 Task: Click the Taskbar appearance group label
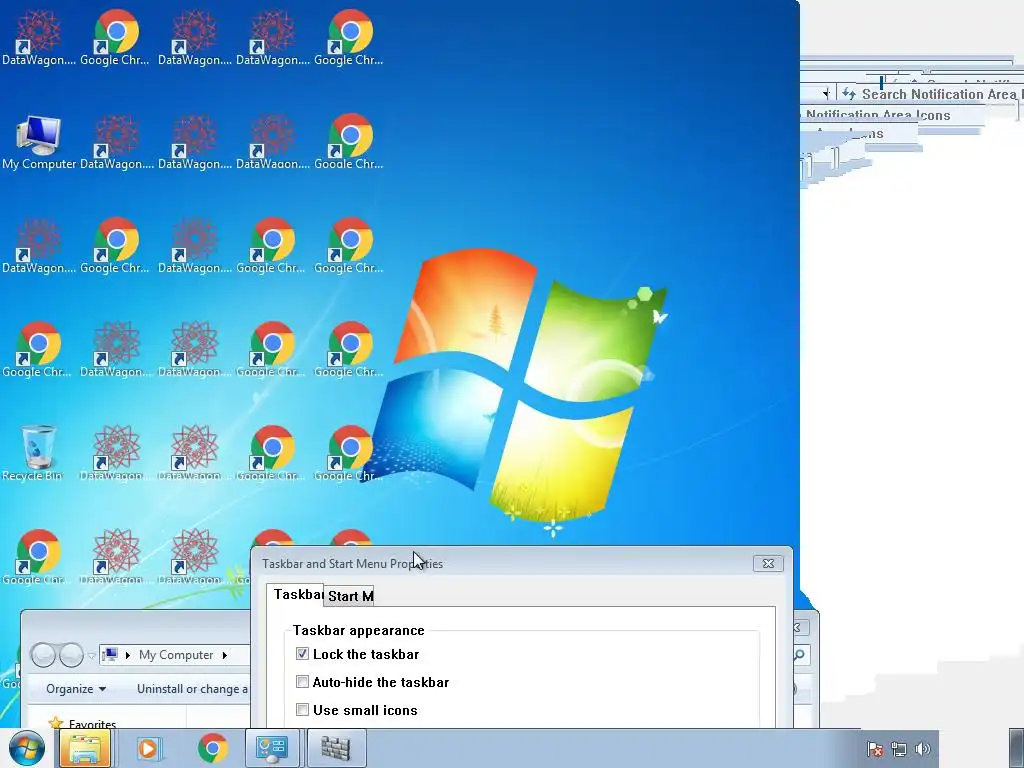359,630
